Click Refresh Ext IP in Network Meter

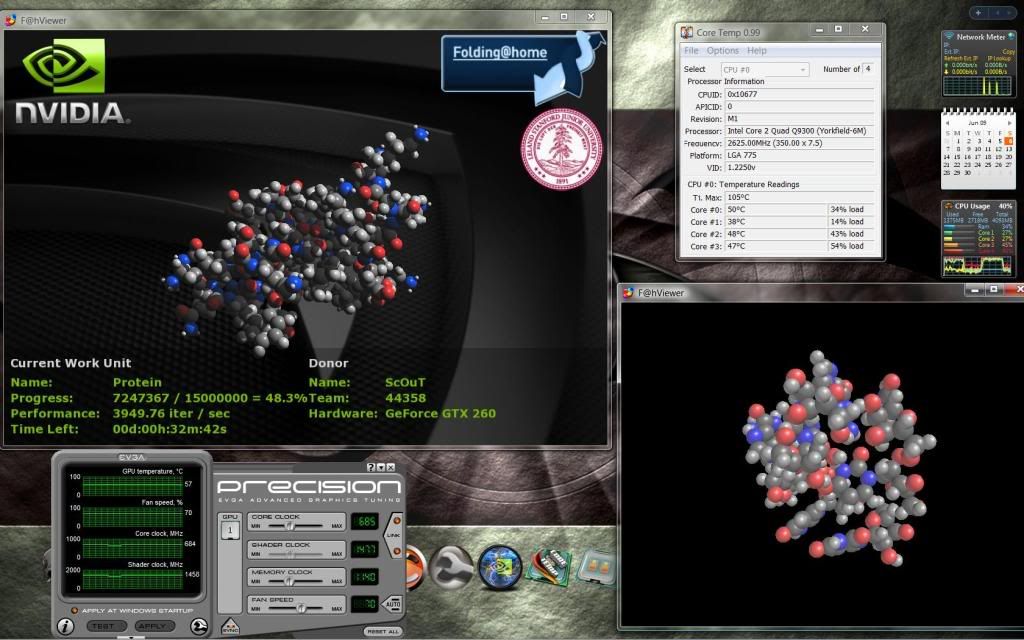pos(961,58)
